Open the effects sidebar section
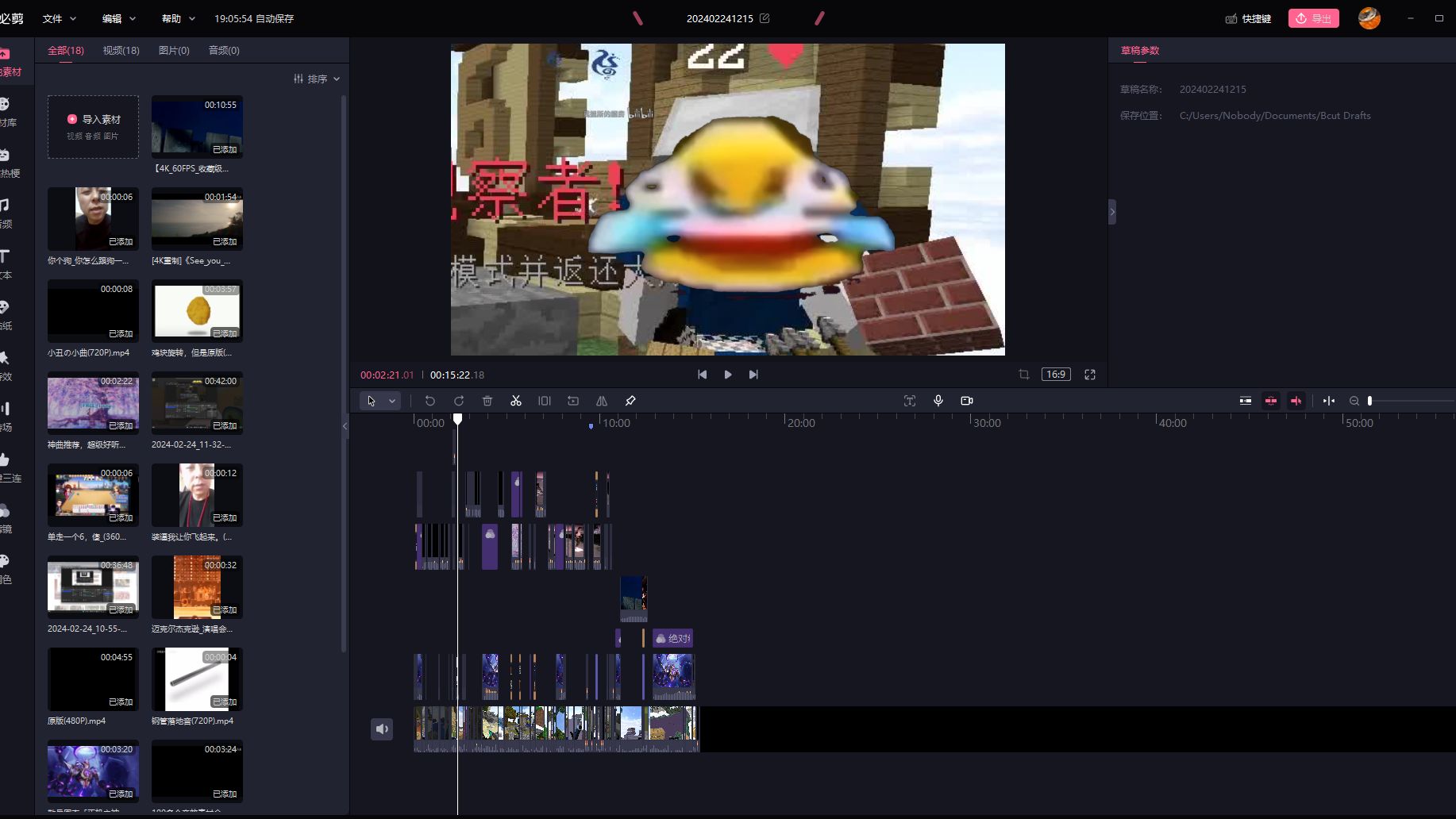The height and width of the screenshot is (819, 1456). pyautogui.click(x=6, y=366)
